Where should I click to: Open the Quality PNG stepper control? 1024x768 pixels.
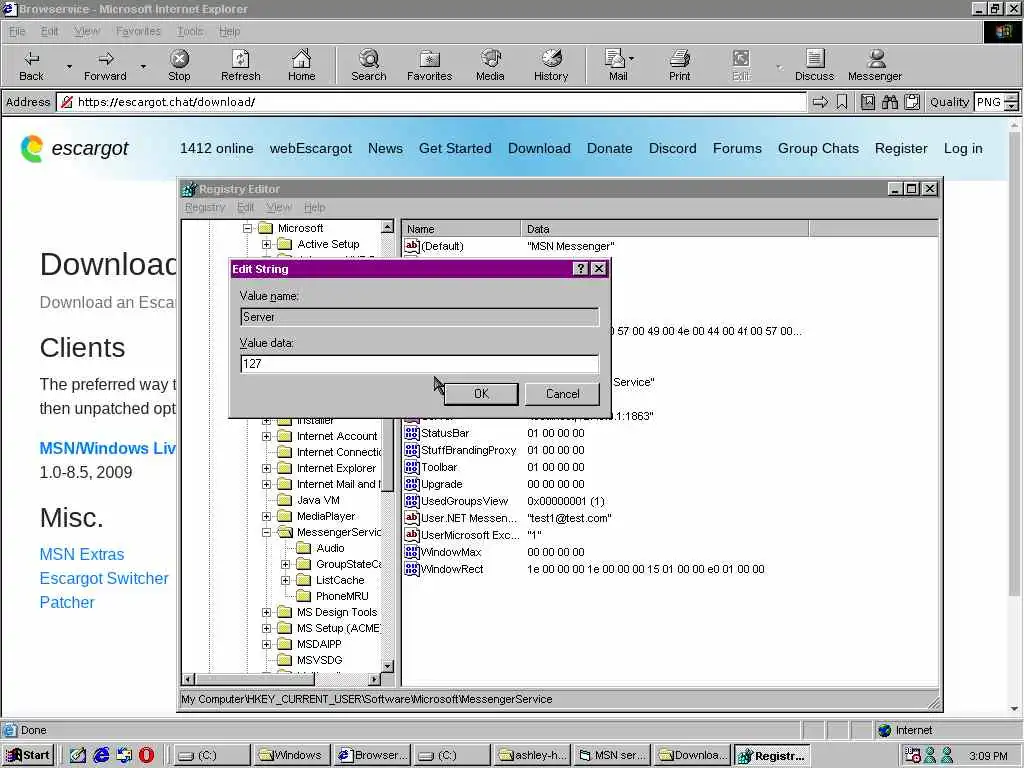(1011, 102)
